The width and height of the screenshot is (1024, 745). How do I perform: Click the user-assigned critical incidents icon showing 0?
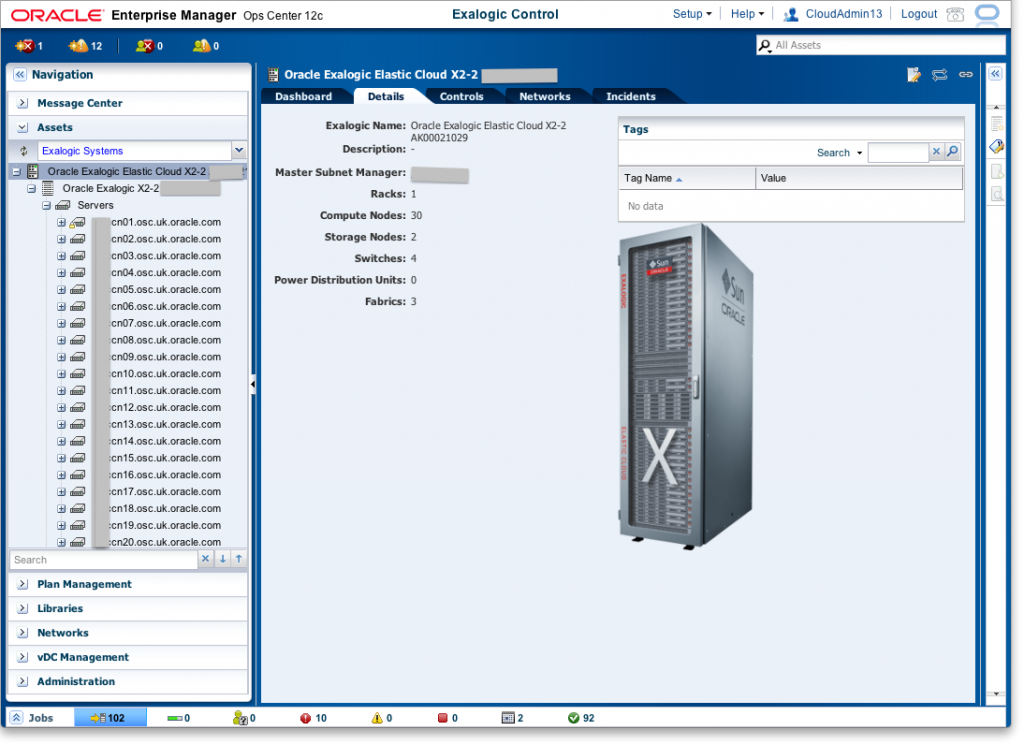click(x=144, y=46)
